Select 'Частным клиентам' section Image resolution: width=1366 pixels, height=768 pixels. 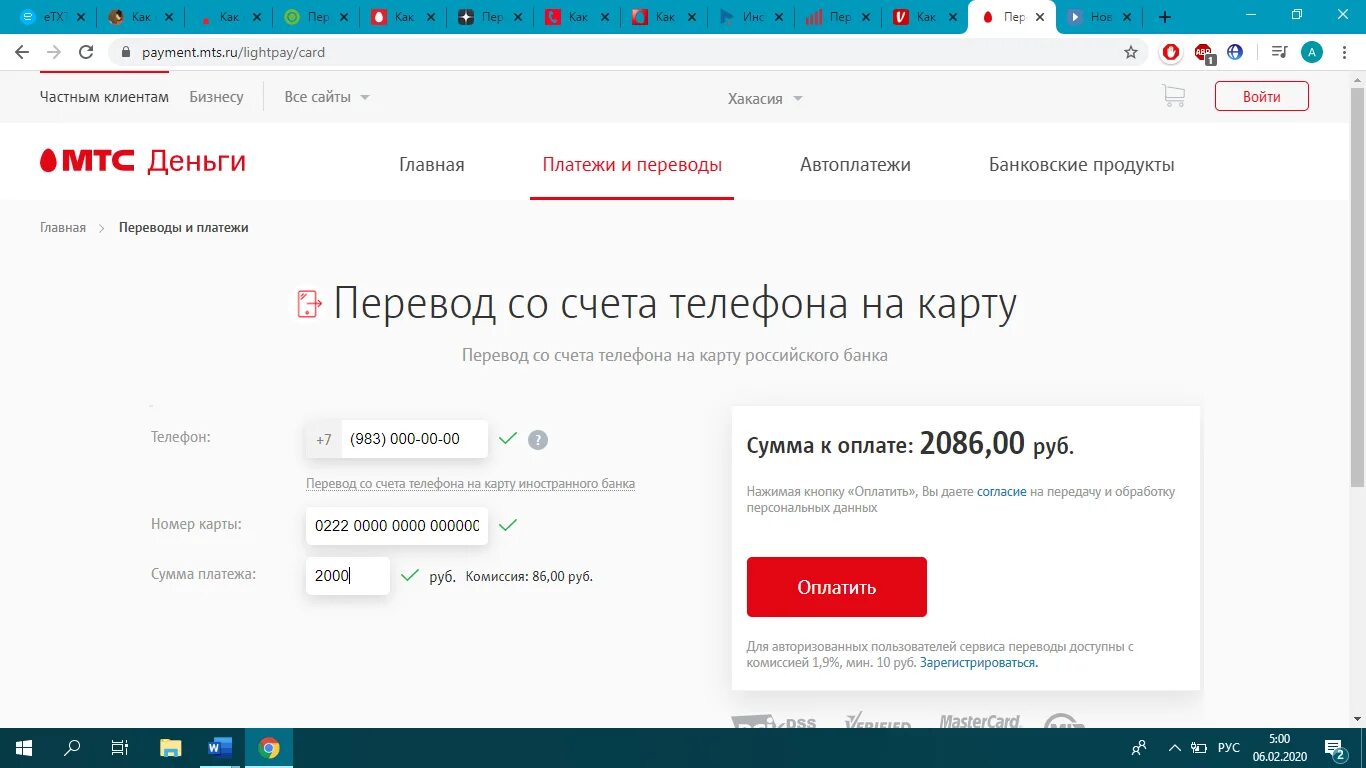[104, 97]
